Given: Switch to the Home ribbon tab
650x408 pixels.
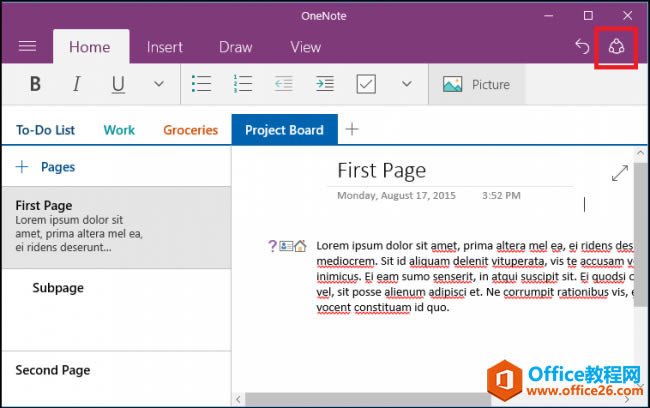Looking at the screenshot, I should coord(90,47).
